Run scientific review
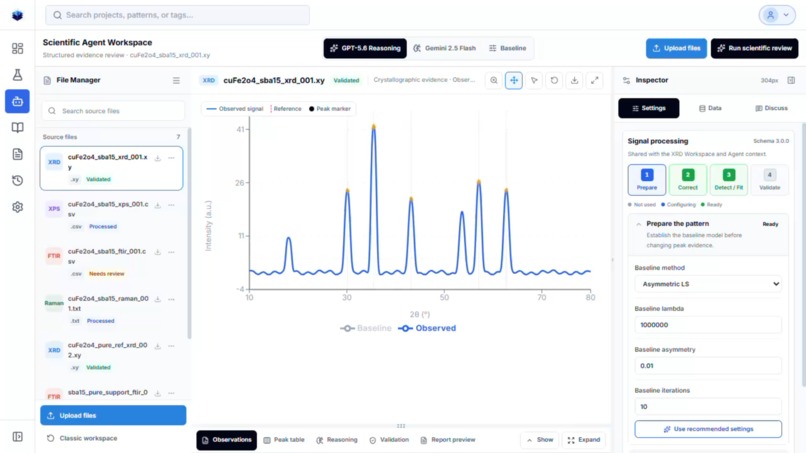The image size is (806, 453). click(755, 48)
